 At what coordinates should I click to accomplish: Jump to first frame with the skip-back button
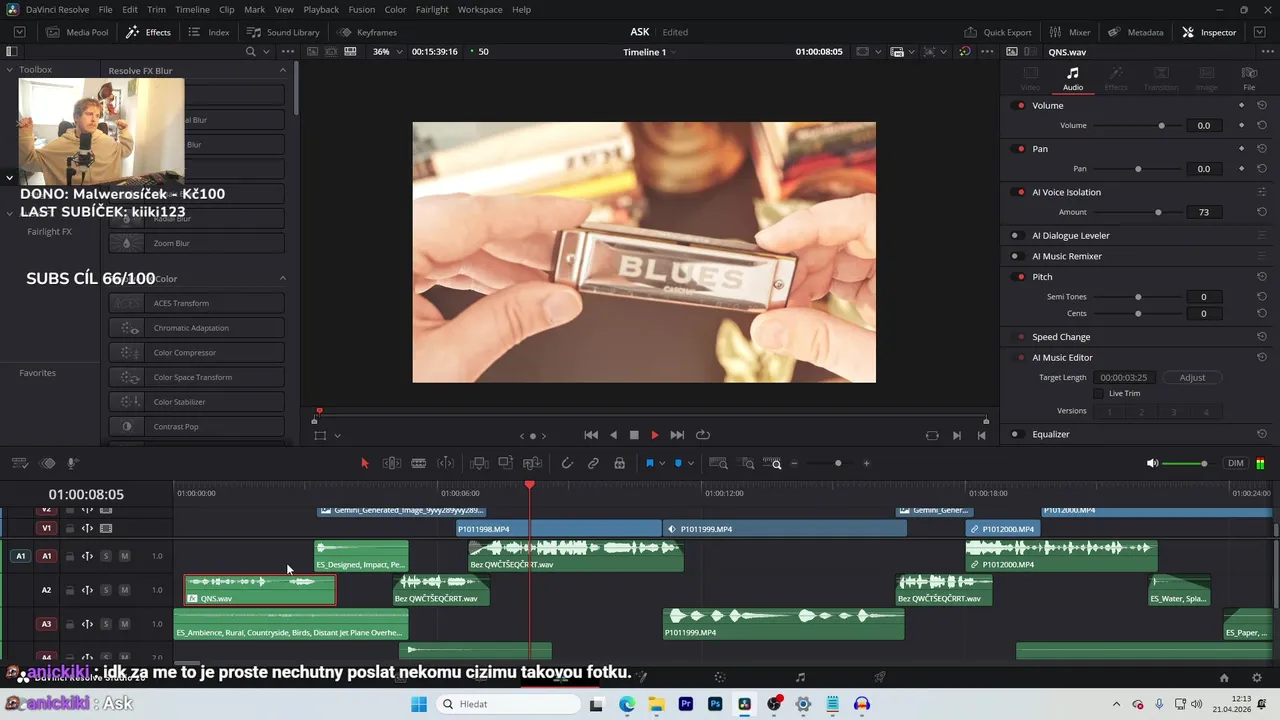(591, 435)
